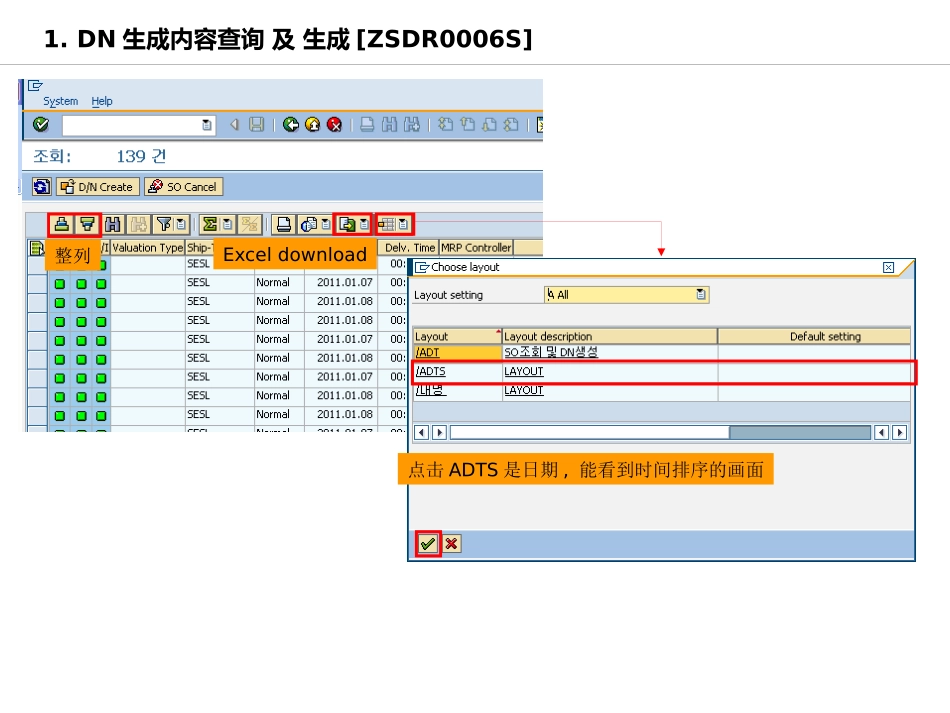Image resolution: width=950 pixels, height=713 pixels.
Task: Click the record count text 139 건
Action: [141, 156]
